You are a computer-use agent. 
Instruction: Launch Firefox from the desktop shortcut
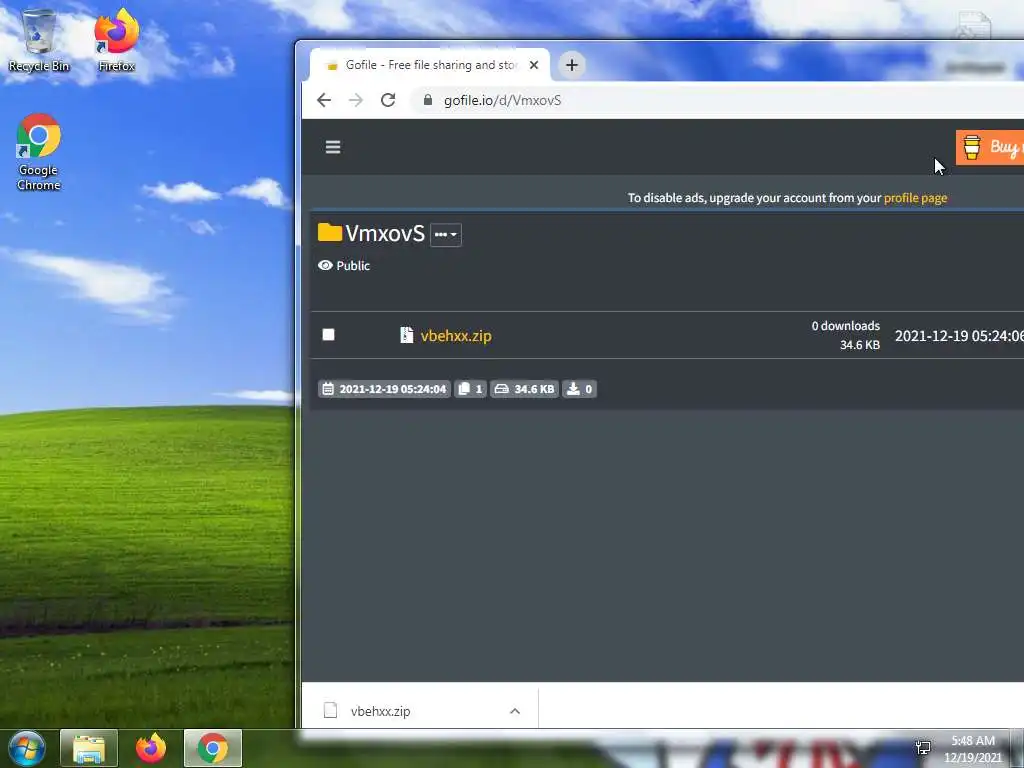click(117, 40)
